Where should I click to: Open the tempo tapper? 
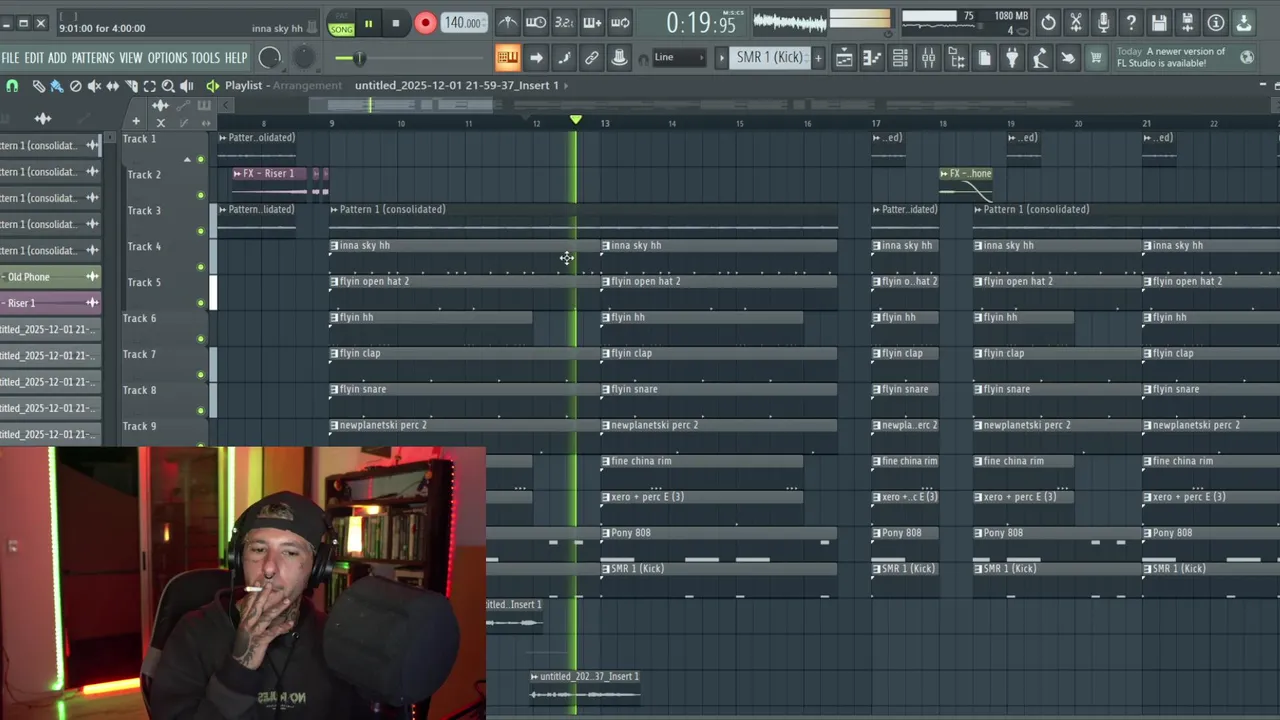click(x=1040, y=58)
